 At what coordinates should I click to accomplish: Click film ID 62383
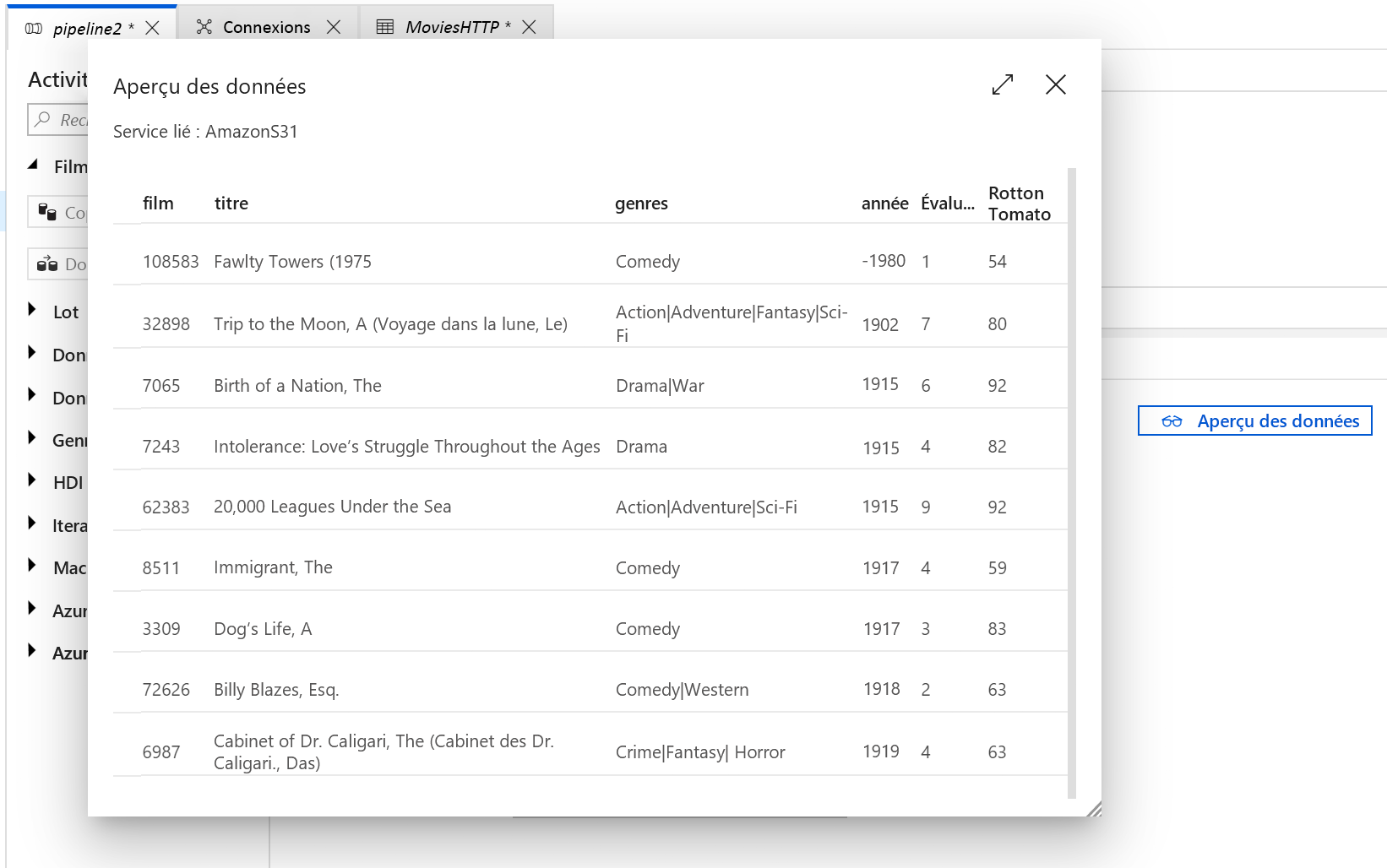click(166, 507)
